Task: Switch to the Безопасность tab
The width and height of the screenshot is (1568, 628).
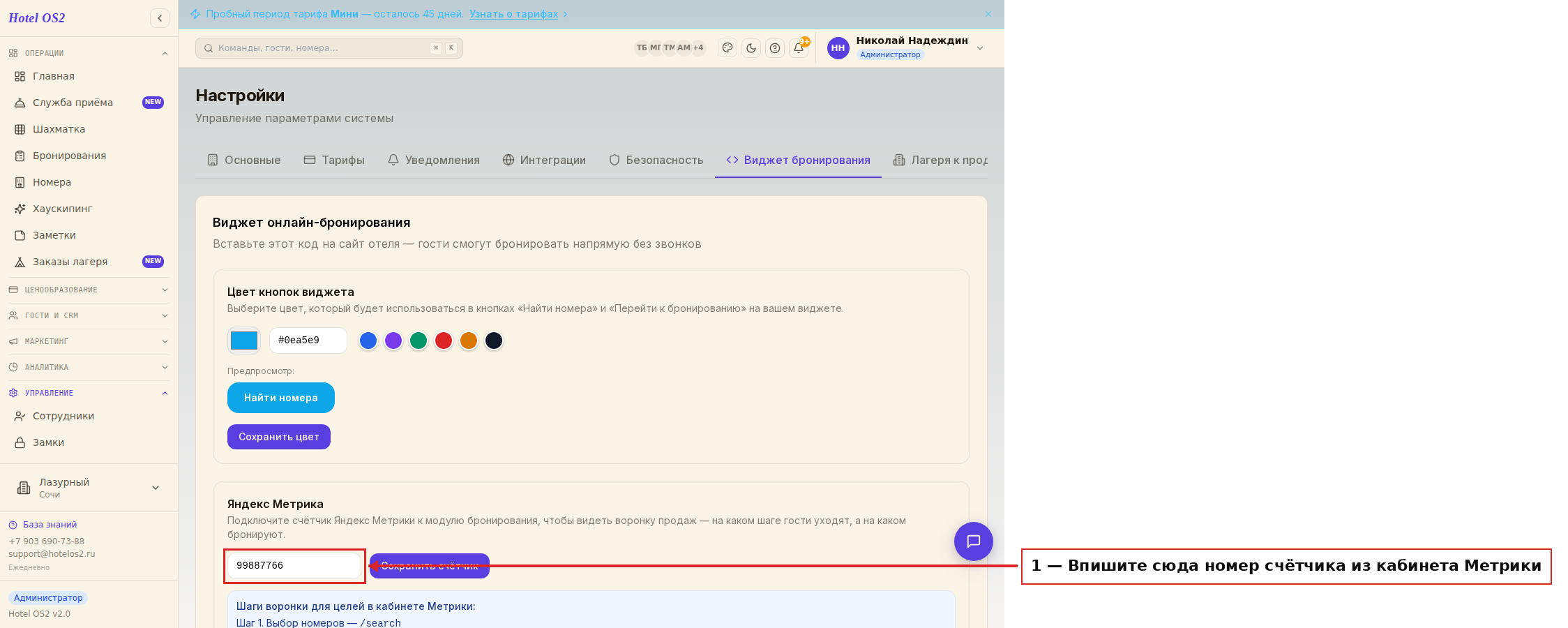Action: point(656,160)
